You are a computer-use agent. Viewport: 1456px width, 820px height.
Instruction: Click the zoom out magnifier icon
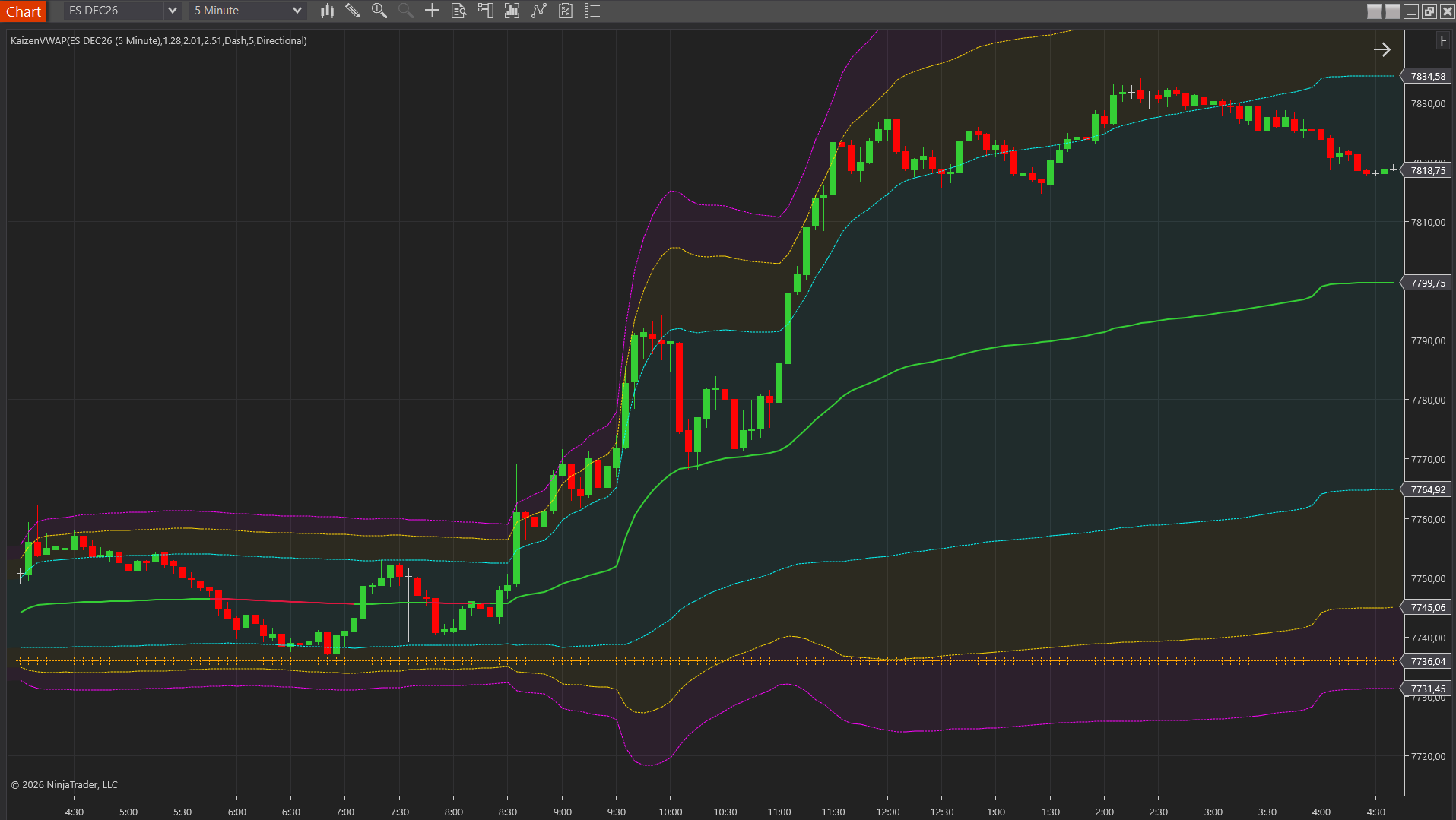(406, 11)
